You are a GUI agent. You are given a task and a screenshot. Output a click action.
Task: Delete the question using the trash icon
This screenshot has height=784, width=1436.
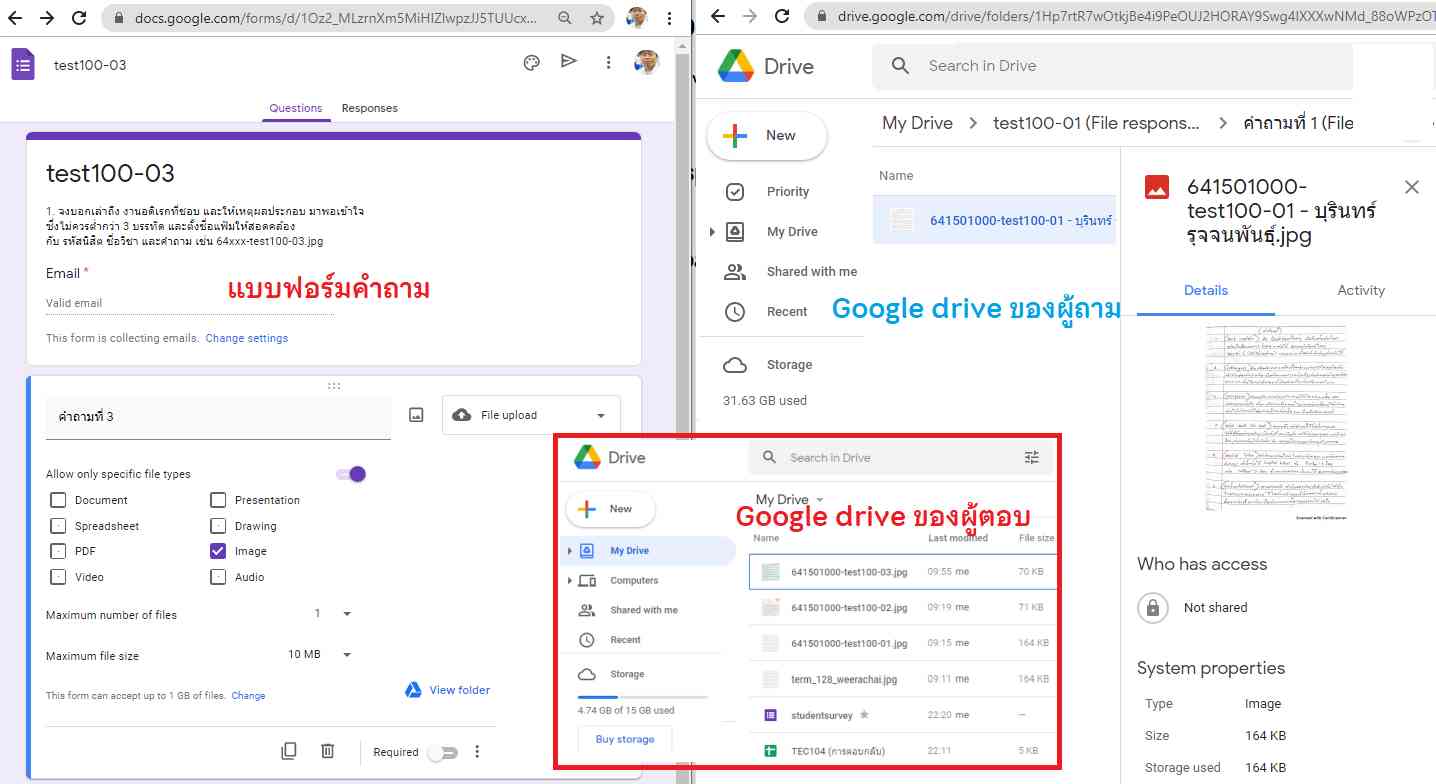click(x=327, y=751)
